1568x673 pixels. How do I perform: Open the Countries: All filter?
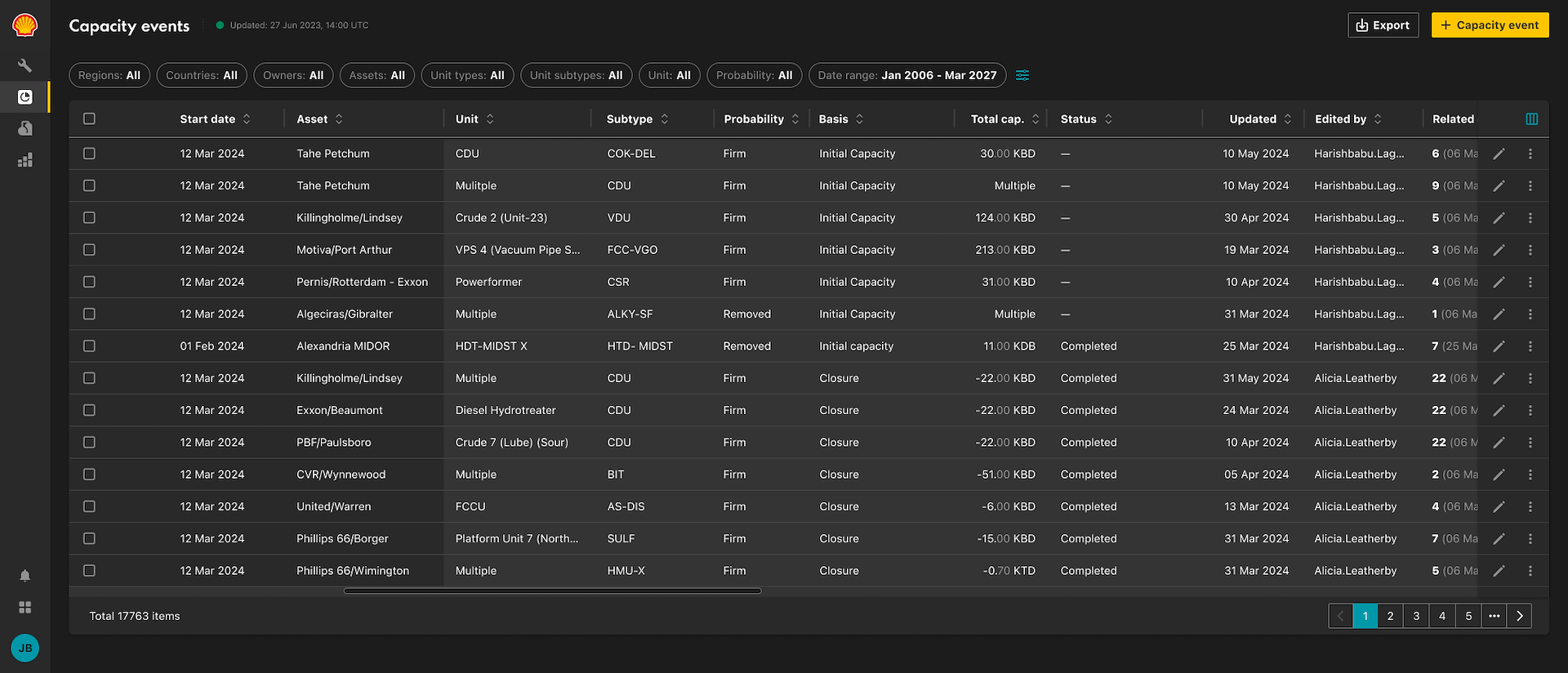202,75
